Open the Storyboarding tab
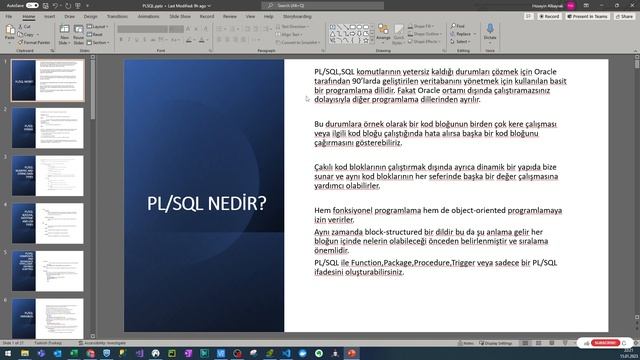 (x=297, y=16)
